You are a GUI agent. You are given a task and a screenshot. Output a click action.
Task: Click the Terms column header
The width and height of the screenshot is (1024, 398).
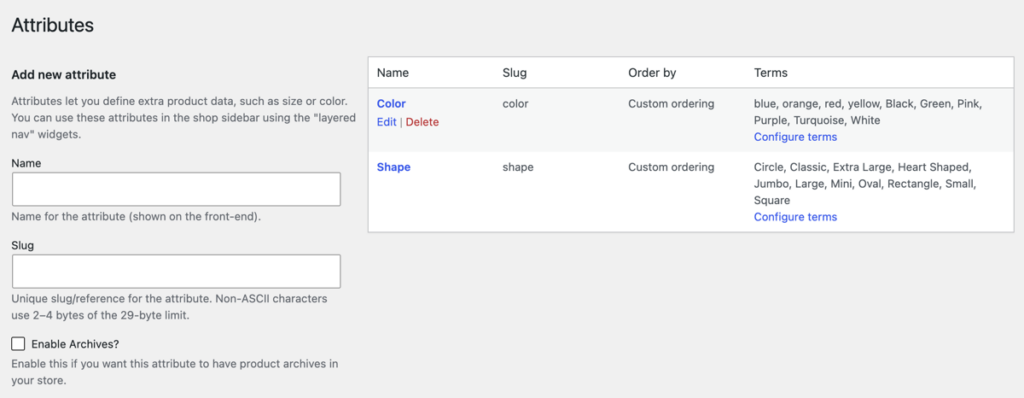point(771,73)
